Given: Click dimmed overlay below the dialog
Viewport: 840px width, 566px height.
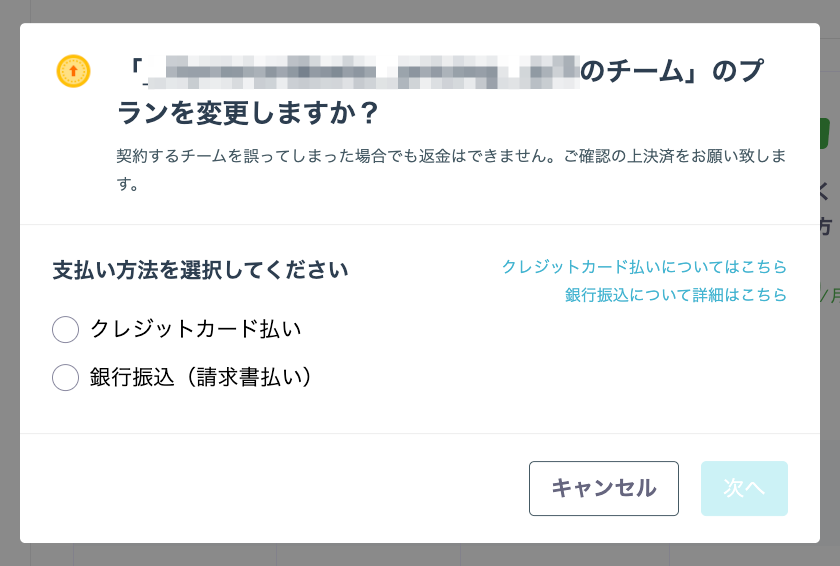Looking at the screenshot, I should click(420, 555).
